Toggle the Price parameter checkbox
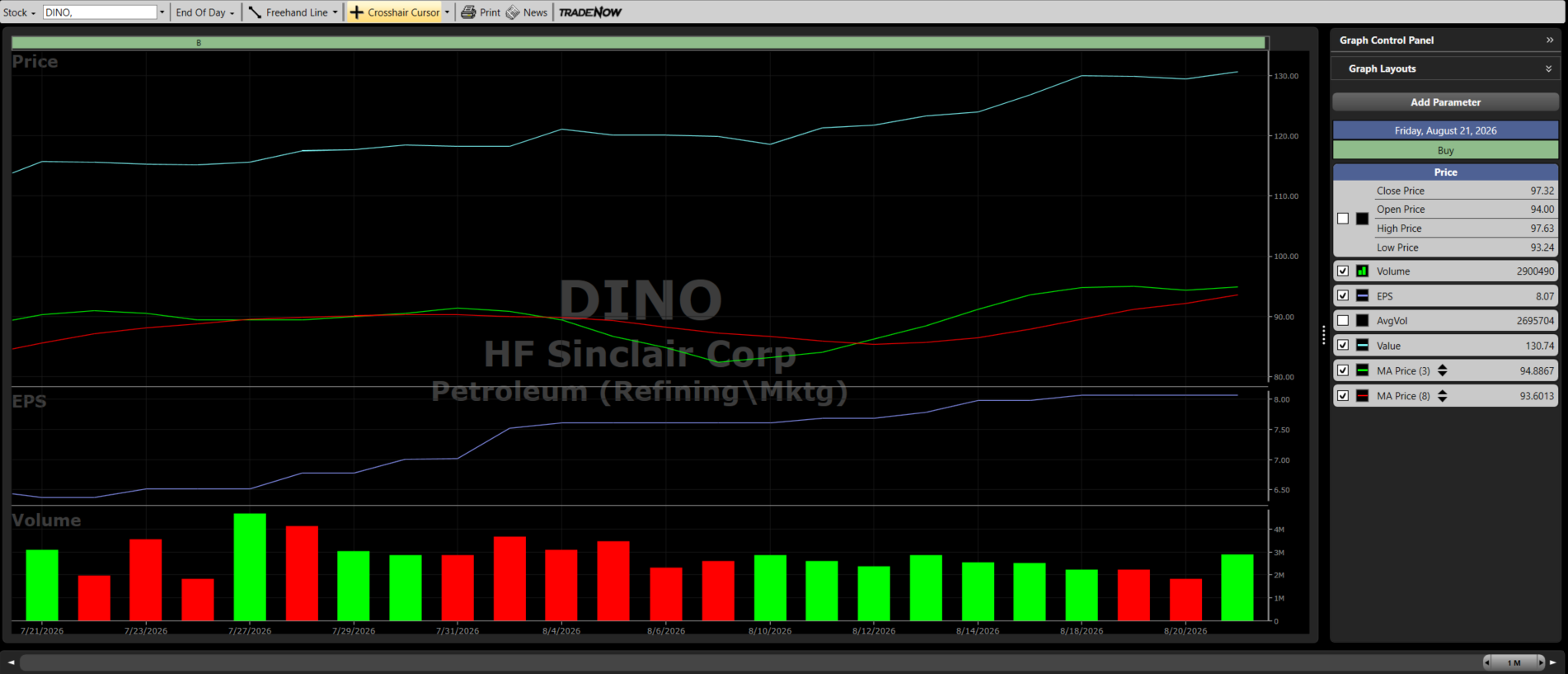 1343,219
